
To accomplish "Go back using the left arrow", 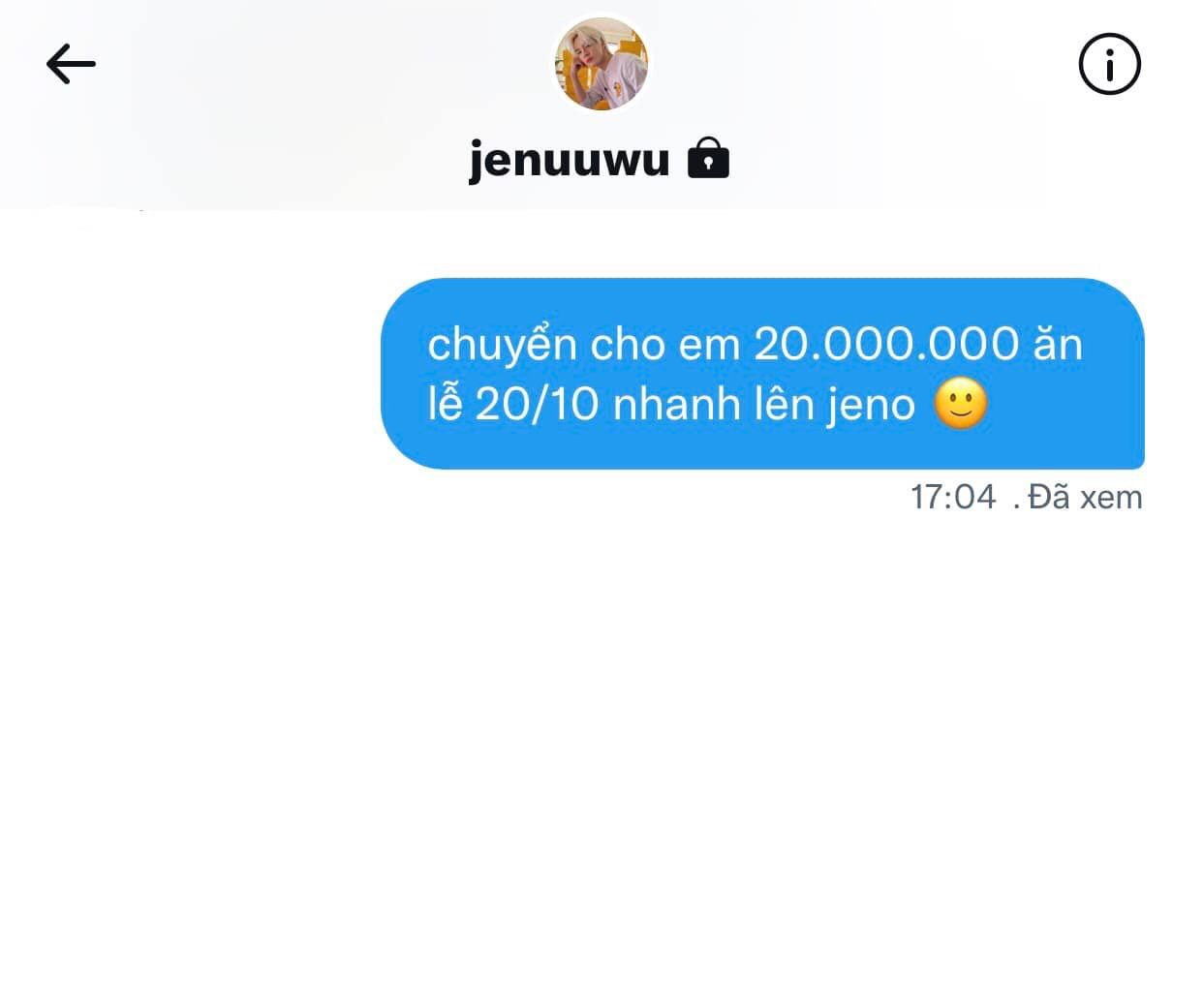I will click(x=71, y=64).
